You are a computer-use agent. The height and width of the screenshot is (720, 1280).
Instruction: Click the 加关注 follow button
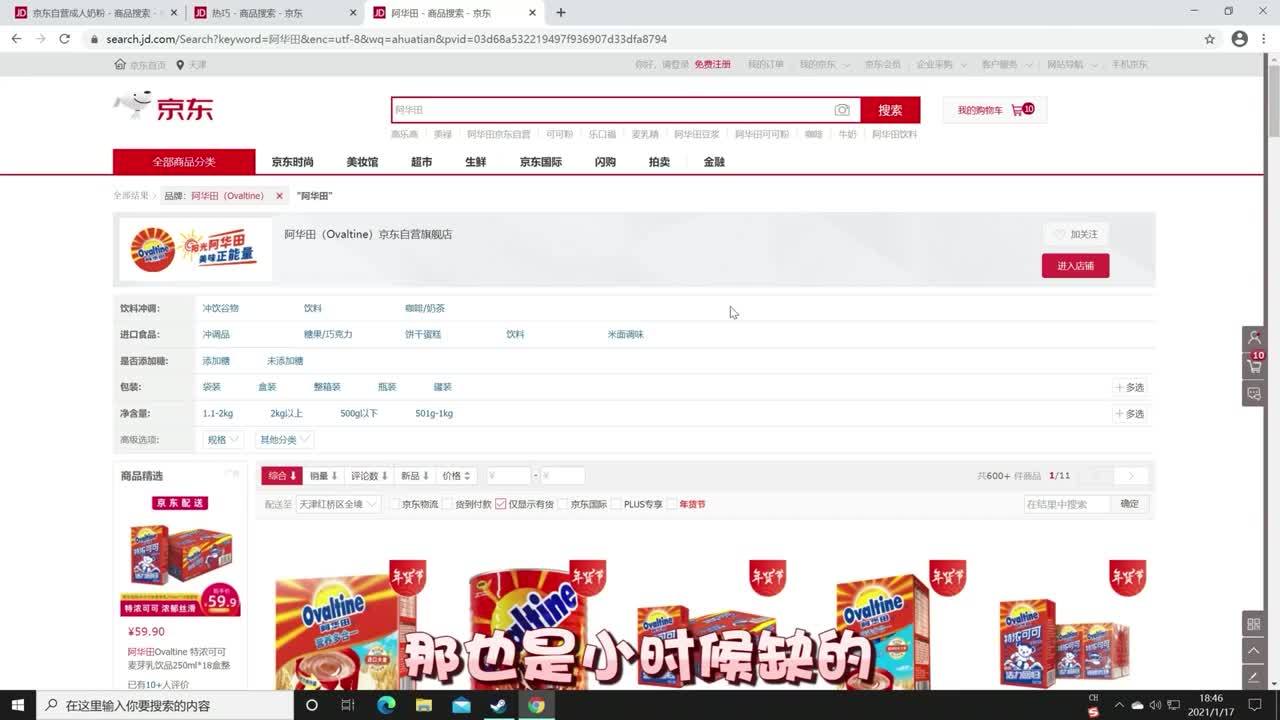[x=1075, y=234]
